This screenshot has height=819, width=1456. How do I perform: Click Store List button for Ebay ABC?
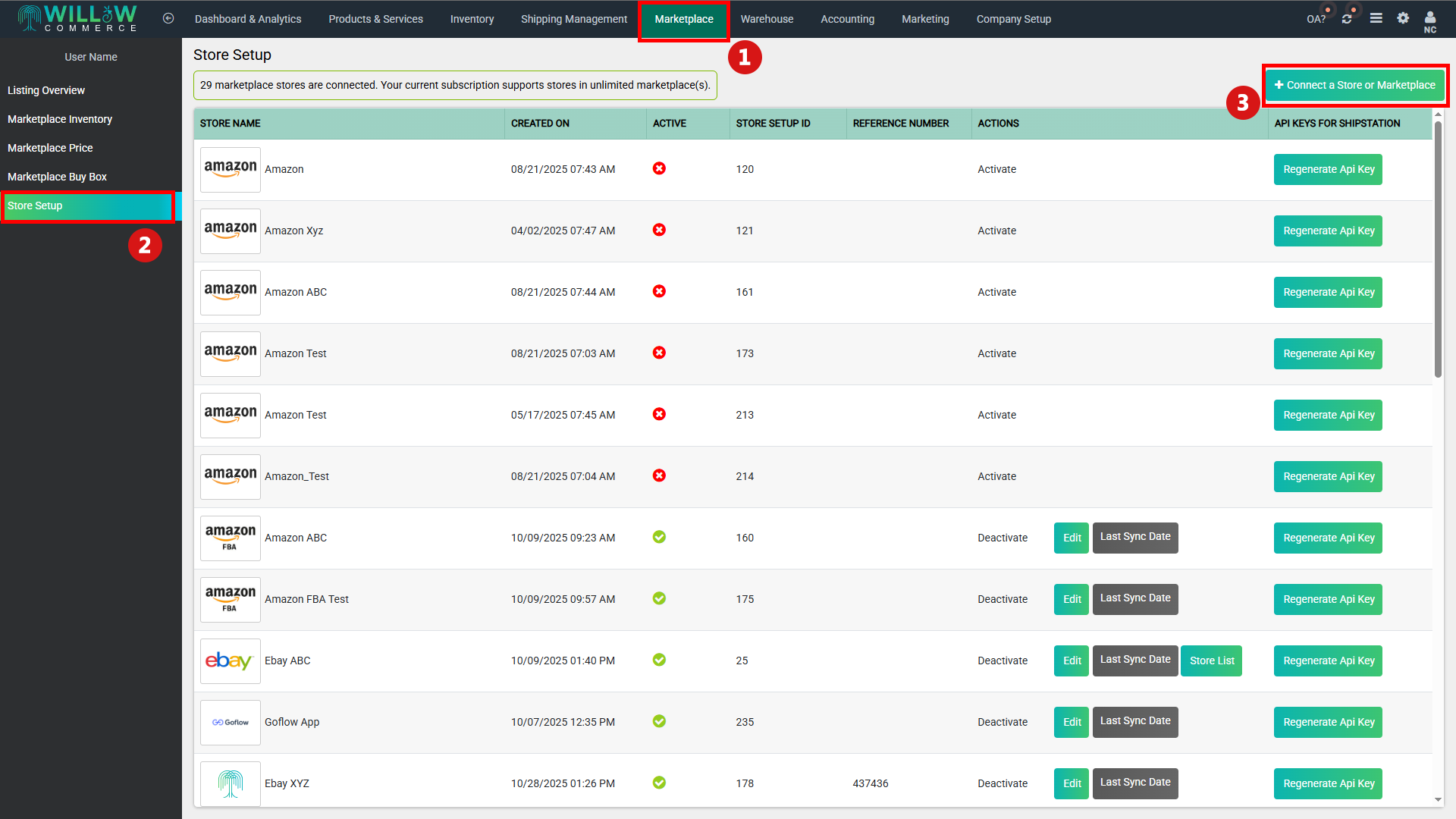(1211, 661)
